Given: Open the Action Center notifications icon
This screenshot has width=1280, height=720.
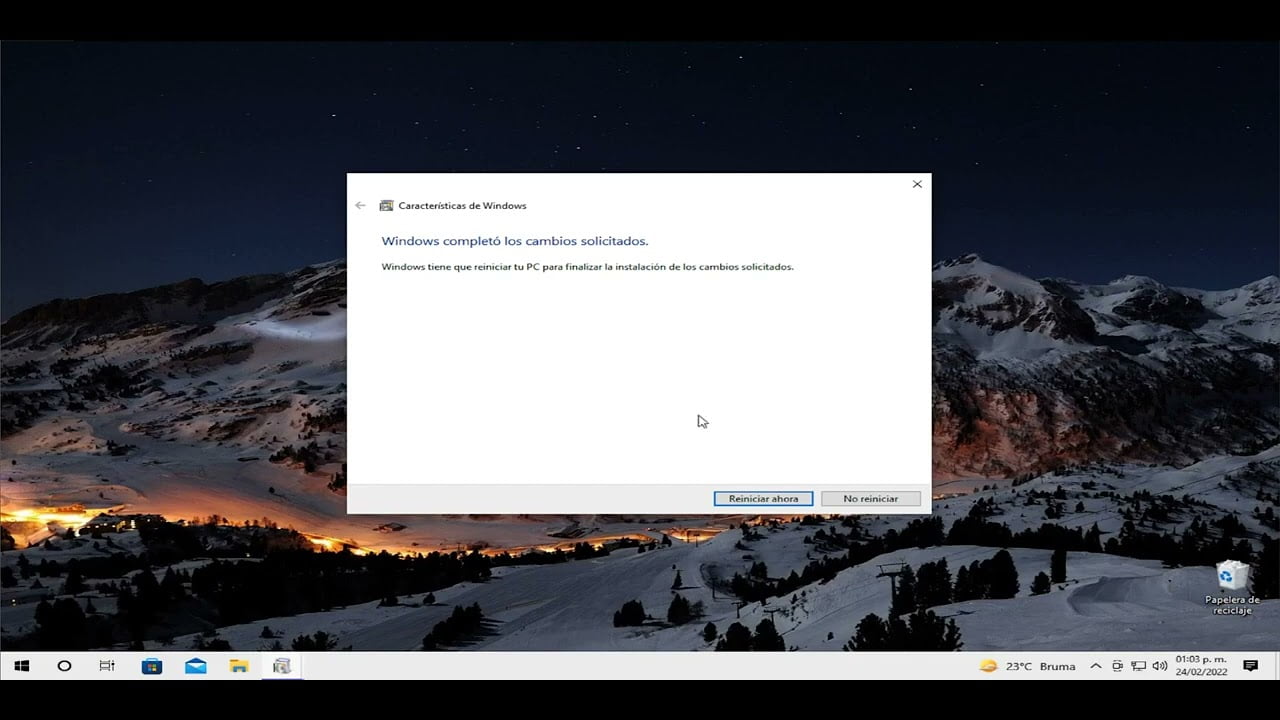Looking at the screenshot, I should coord(1250,666).
